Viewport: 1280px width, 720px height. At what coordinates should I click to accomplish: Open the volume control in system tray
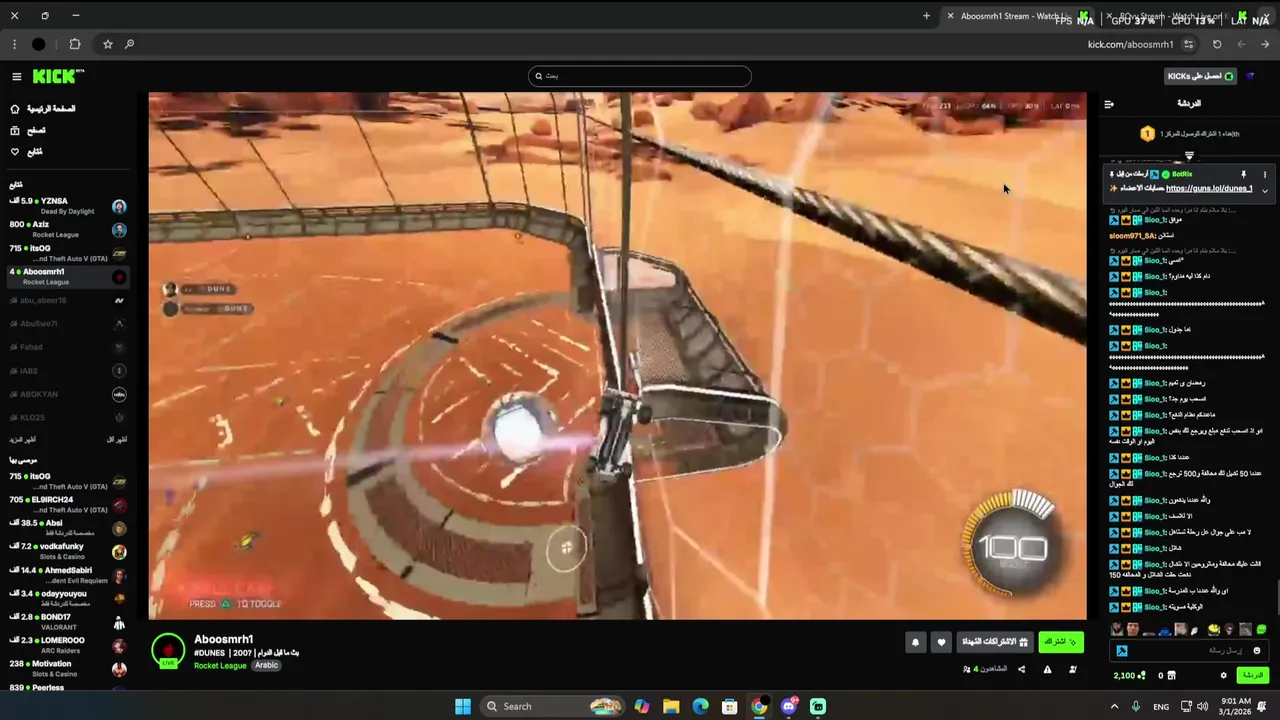click(x=1204, y=706)
